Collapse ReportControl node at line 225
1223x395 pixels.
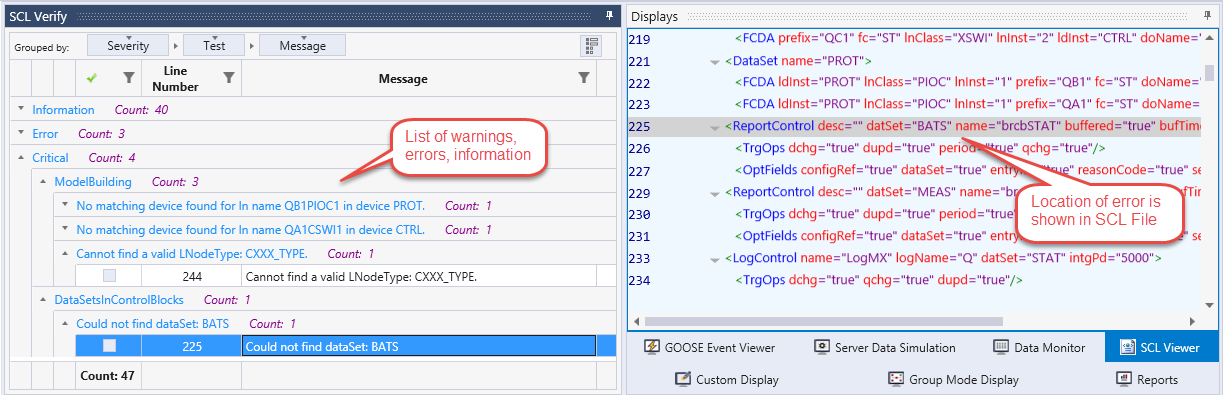click(x=715, y=127)
